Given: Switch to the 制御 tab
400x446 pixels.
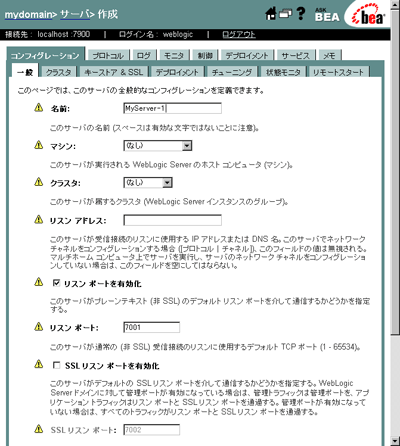Looking at the screenshot, I should pyautogui.click(x=205, y=55).
